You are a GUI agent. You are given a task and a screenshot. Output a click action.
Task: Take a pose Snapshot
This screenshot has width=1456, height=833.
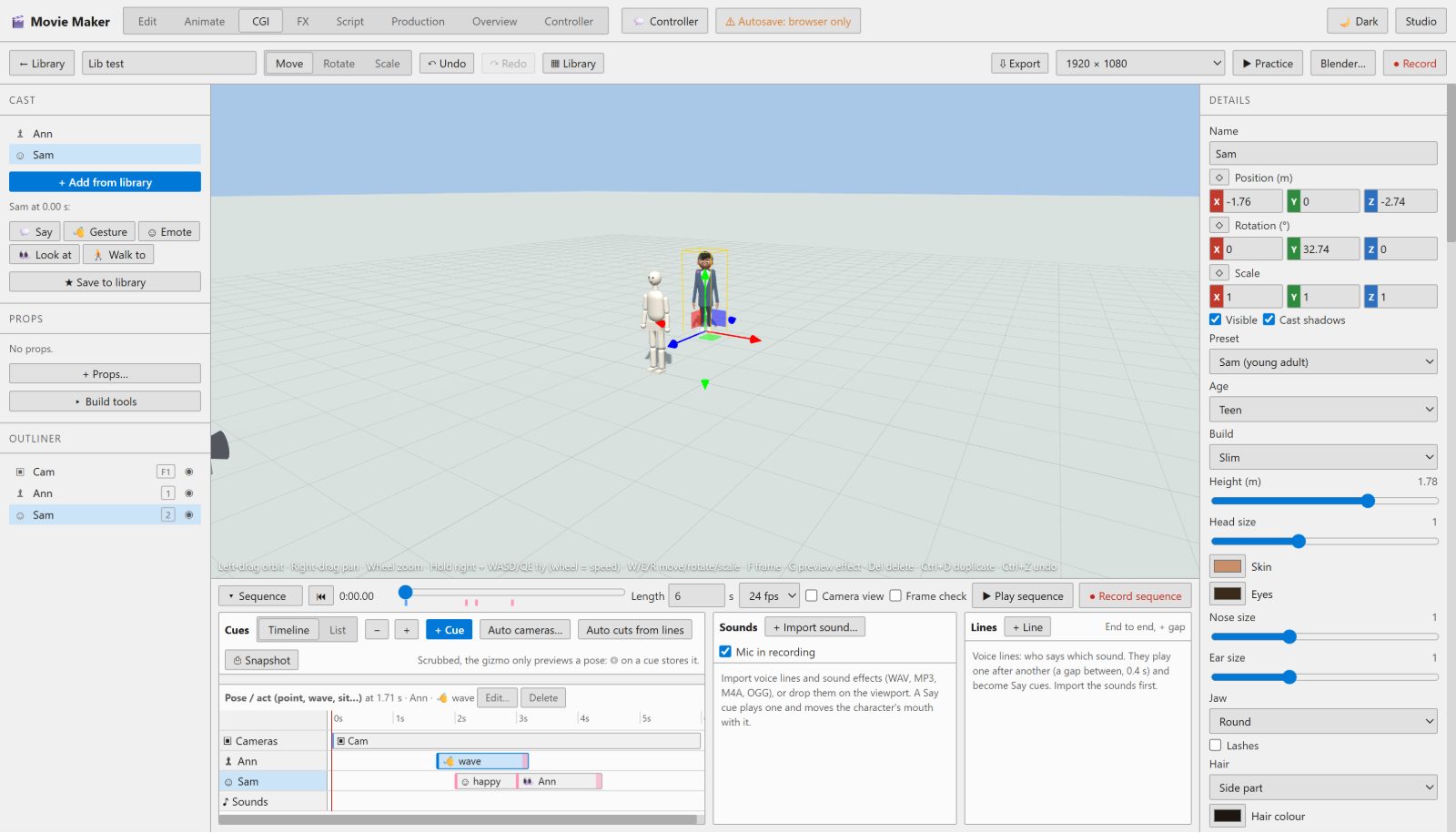point(261,661)
